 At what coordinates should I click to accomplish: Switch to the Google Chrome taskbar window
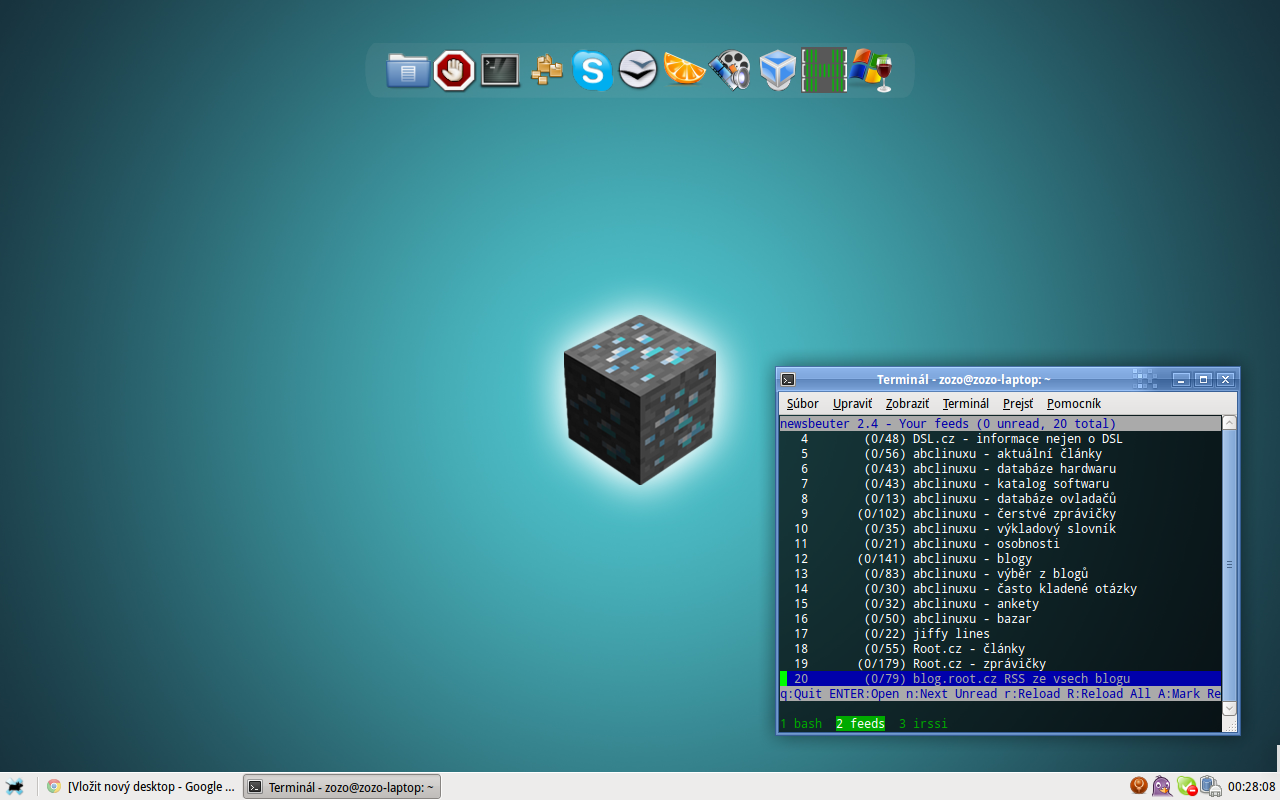140,787
